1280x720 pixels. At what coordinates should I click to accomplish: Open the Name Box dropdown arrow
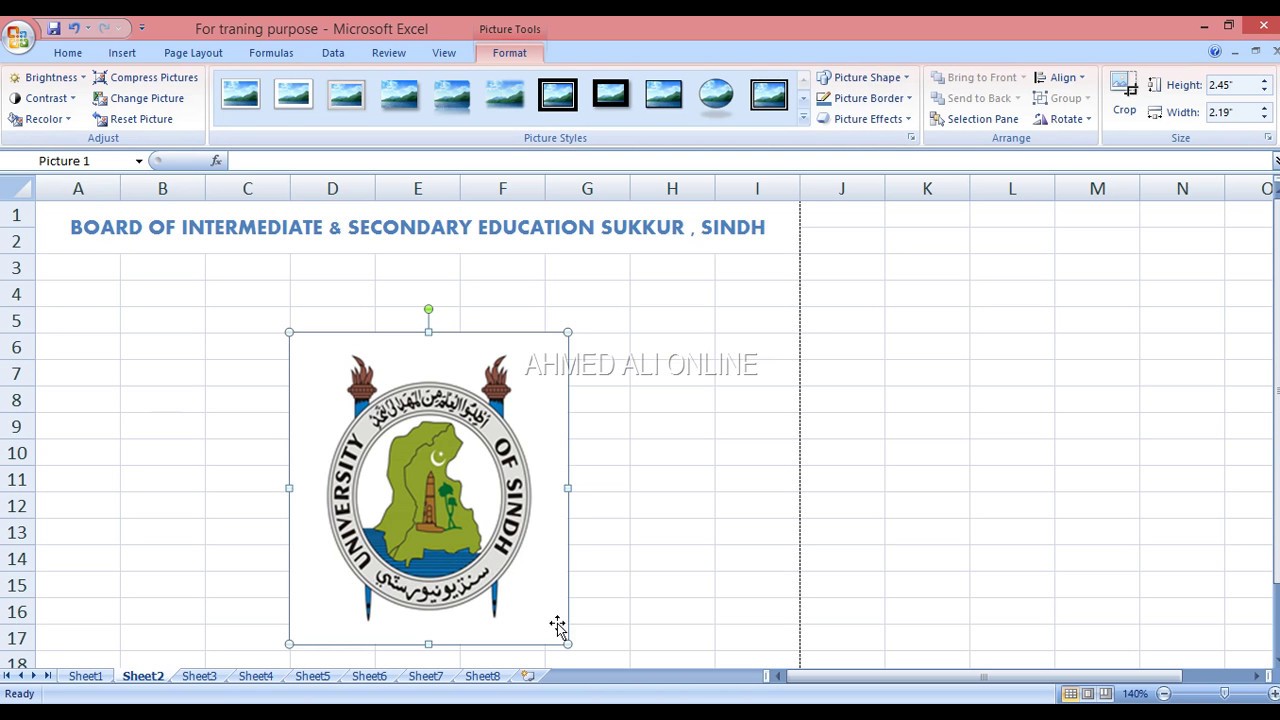coord(139,161)
